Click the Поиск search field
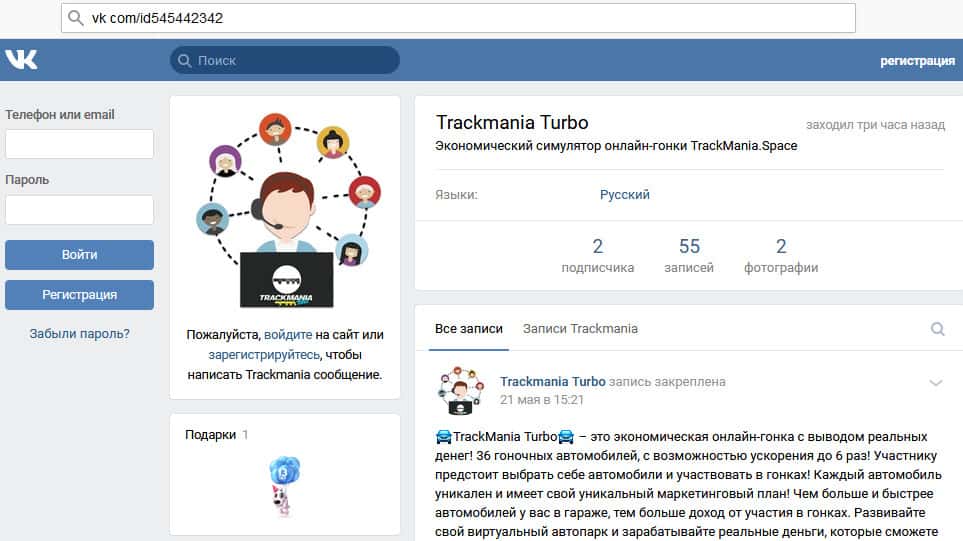This screenshot has height=541, width=963. [285, 60]
